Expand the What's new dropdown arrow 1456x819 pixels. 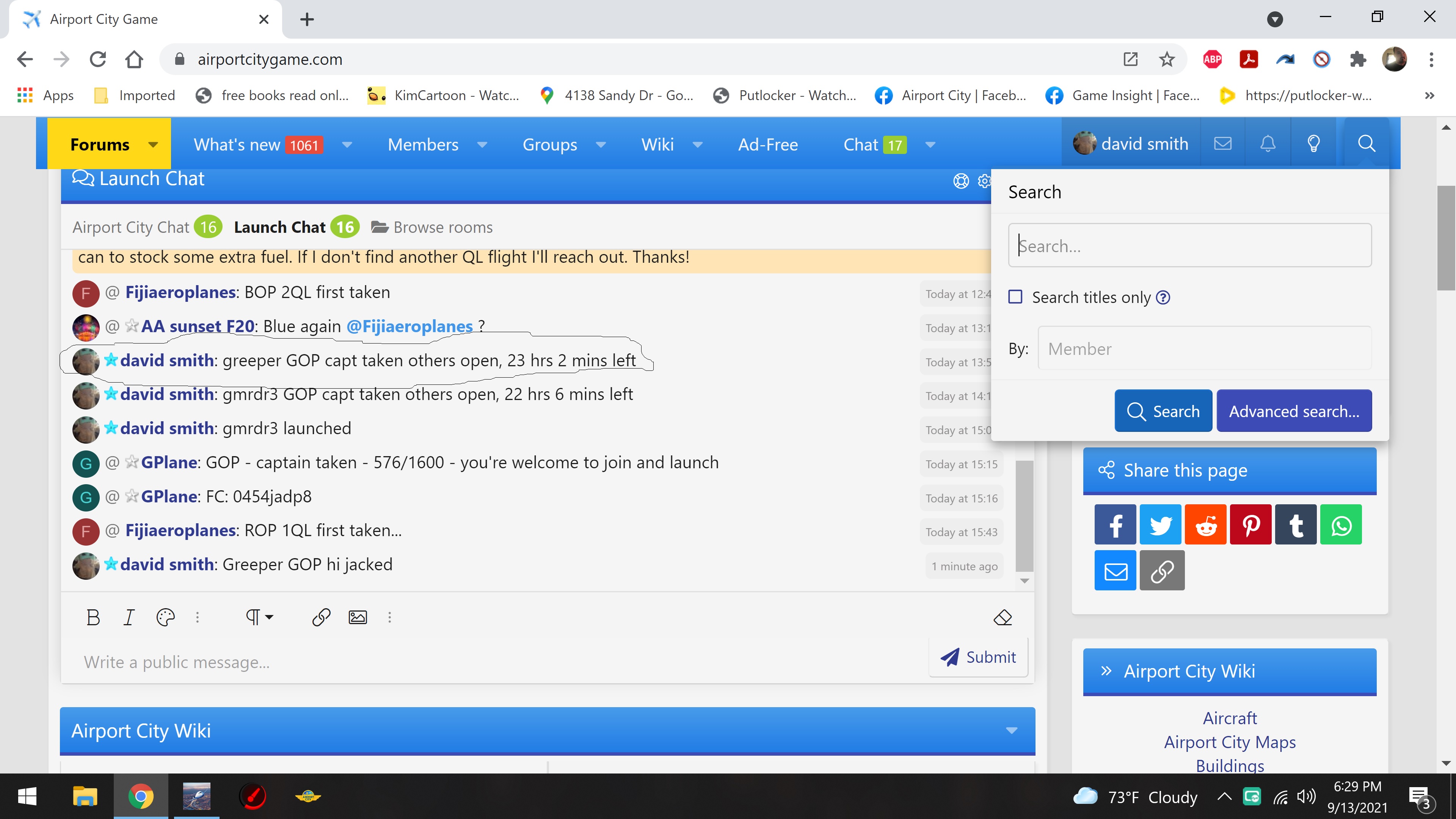[x=347, y=145]
